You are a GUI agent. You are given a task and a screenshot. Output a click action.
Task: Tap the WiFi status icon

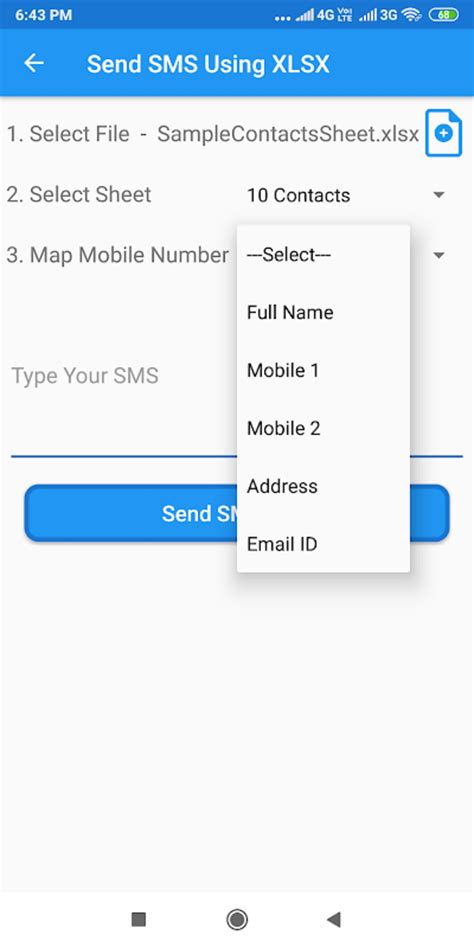tap(411, 15)
